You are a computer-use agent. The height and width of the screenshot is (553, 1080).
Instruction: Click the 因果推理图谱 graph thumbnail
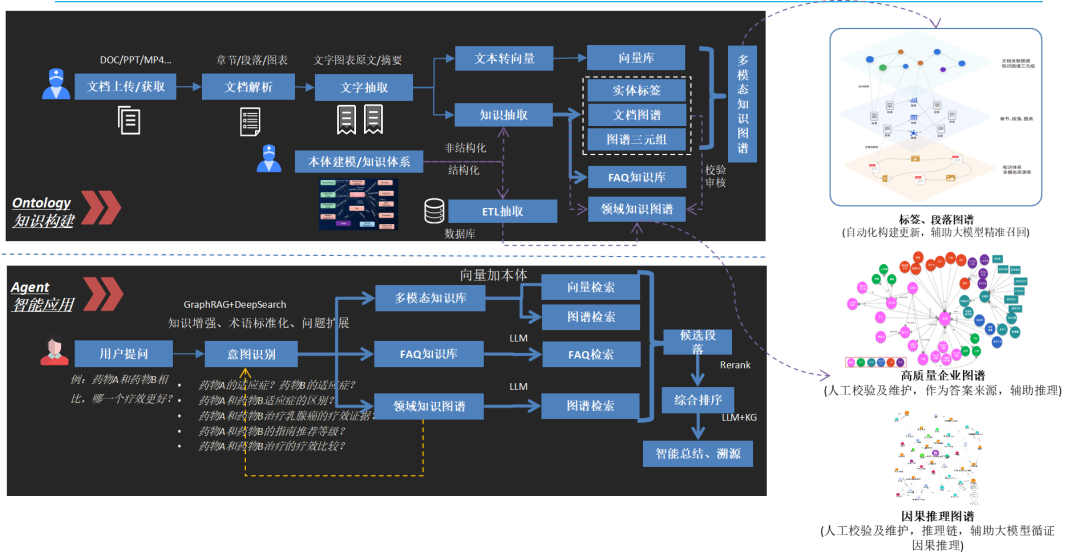pos(938,457)
